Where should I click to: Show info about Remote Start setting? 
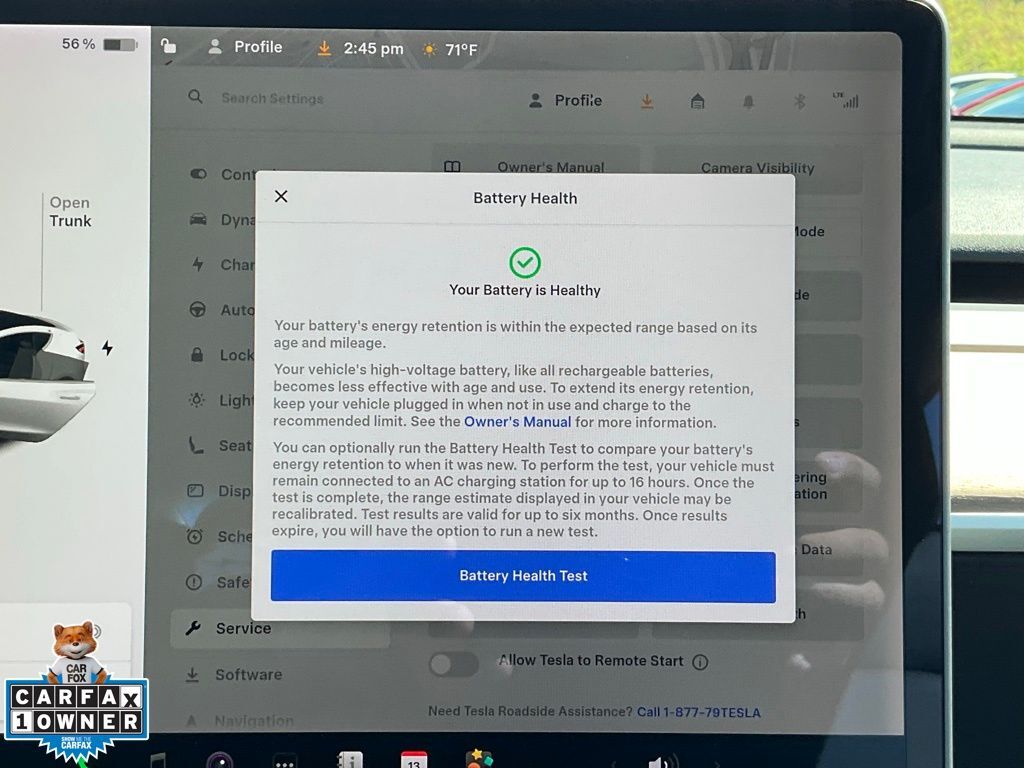point(700,662)
